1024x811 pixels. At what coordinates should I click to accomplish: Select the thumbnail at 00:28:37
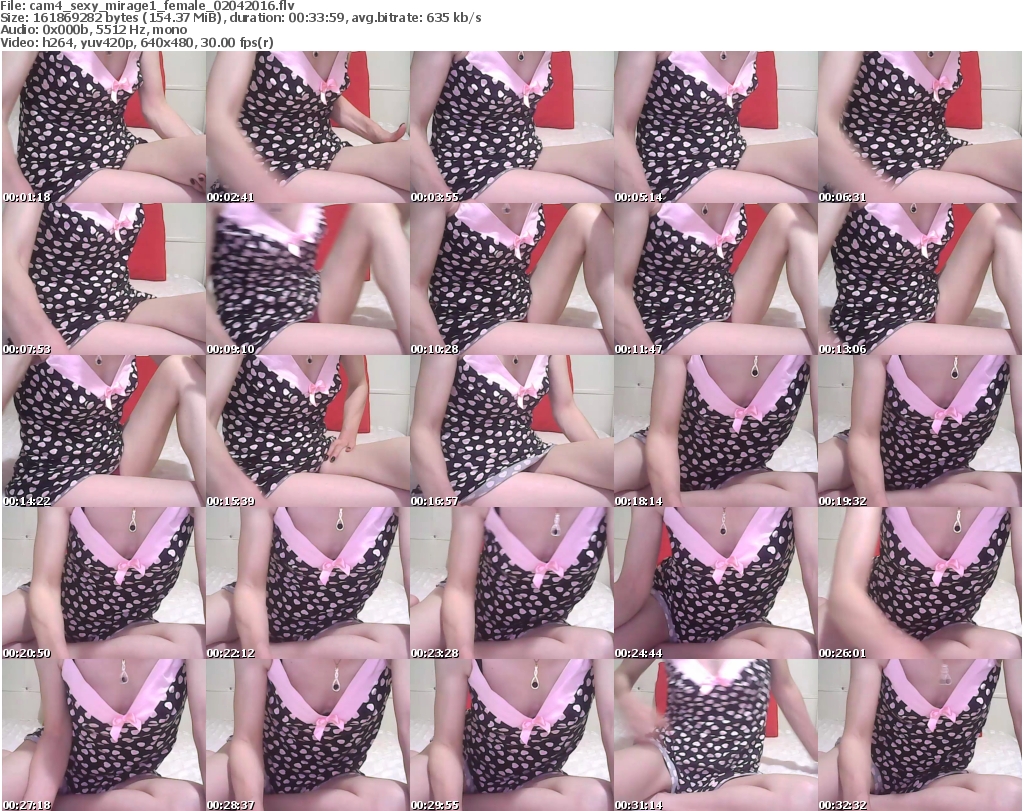pyautogui.click(x=308, y=735)
